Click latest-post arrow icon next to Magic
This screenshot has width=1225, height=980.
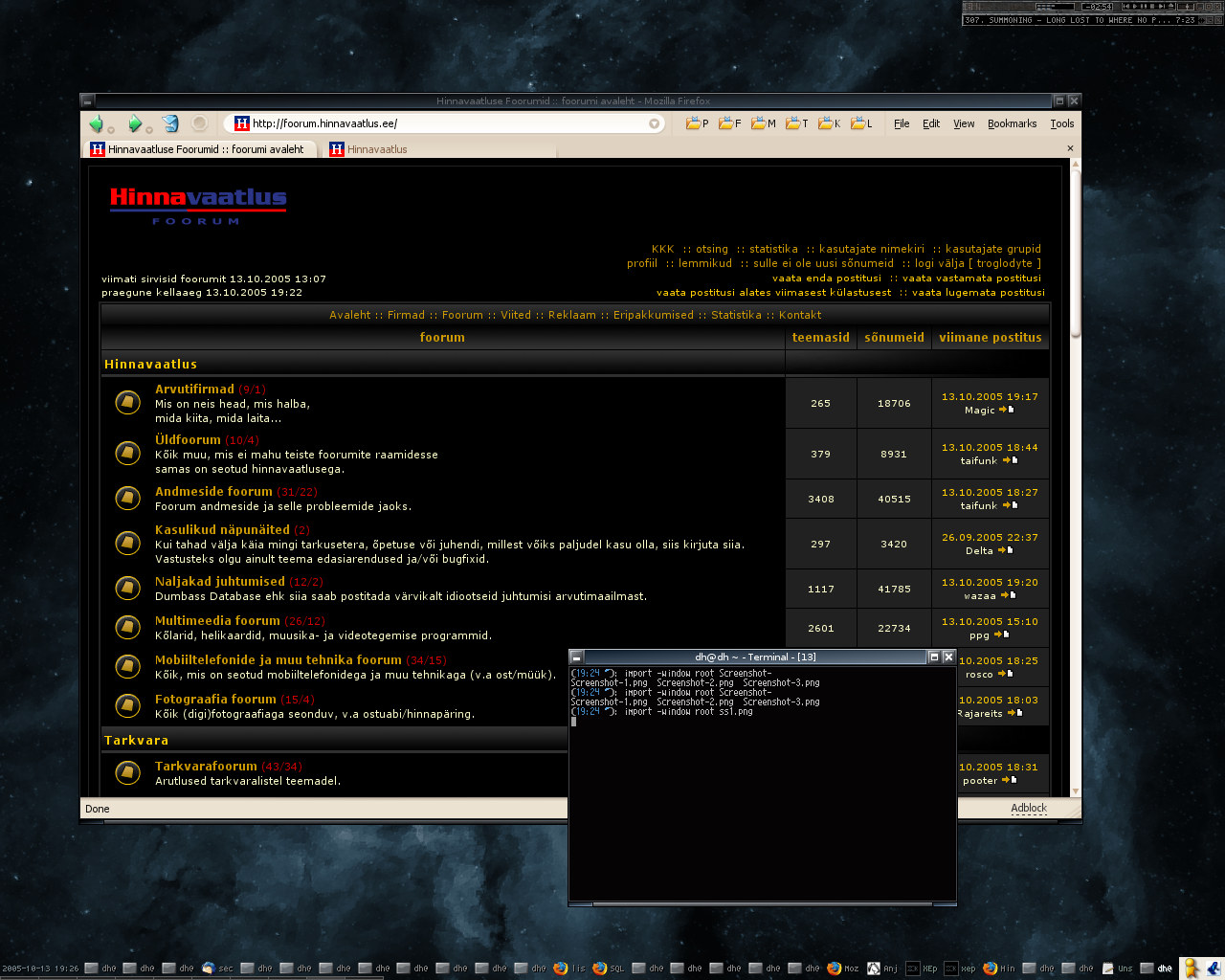click(x=1006, y=410)
